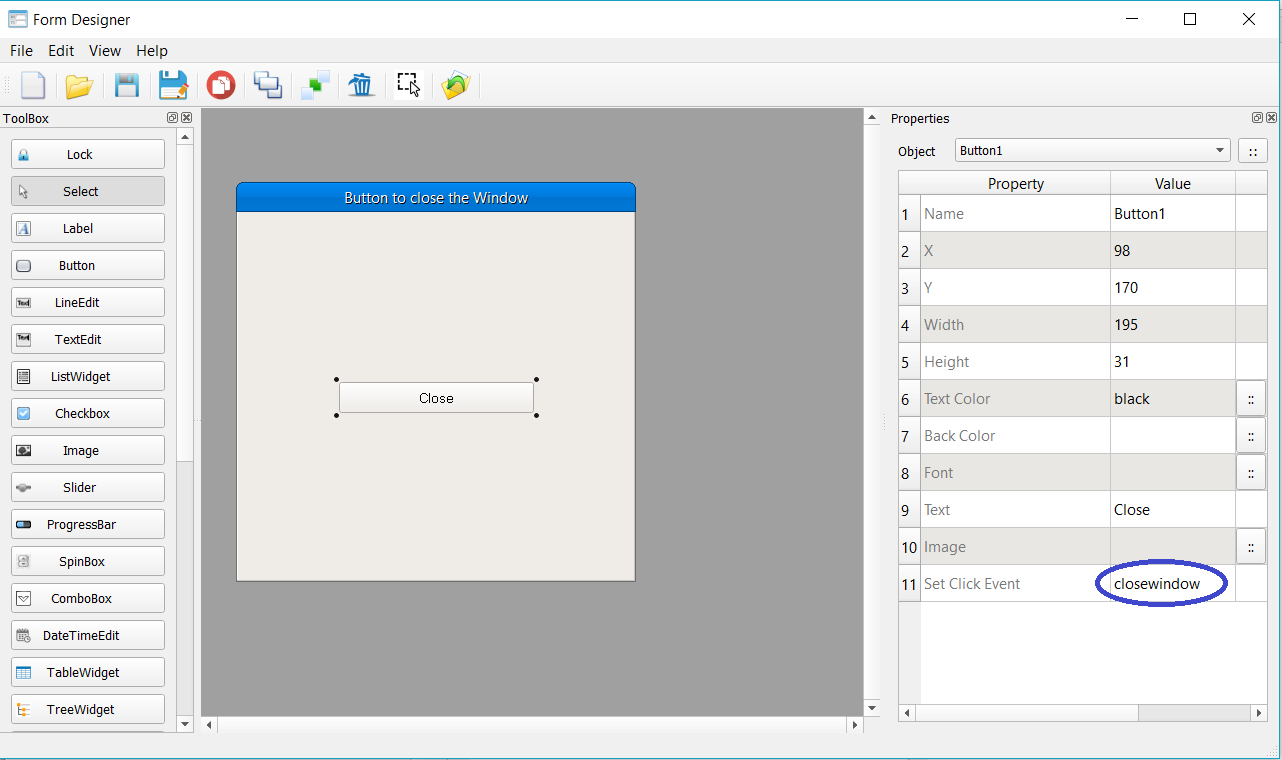Pick the Lock tool in the ToolBox
This screenshot has height=760, width=1282.
coord(87,154)
